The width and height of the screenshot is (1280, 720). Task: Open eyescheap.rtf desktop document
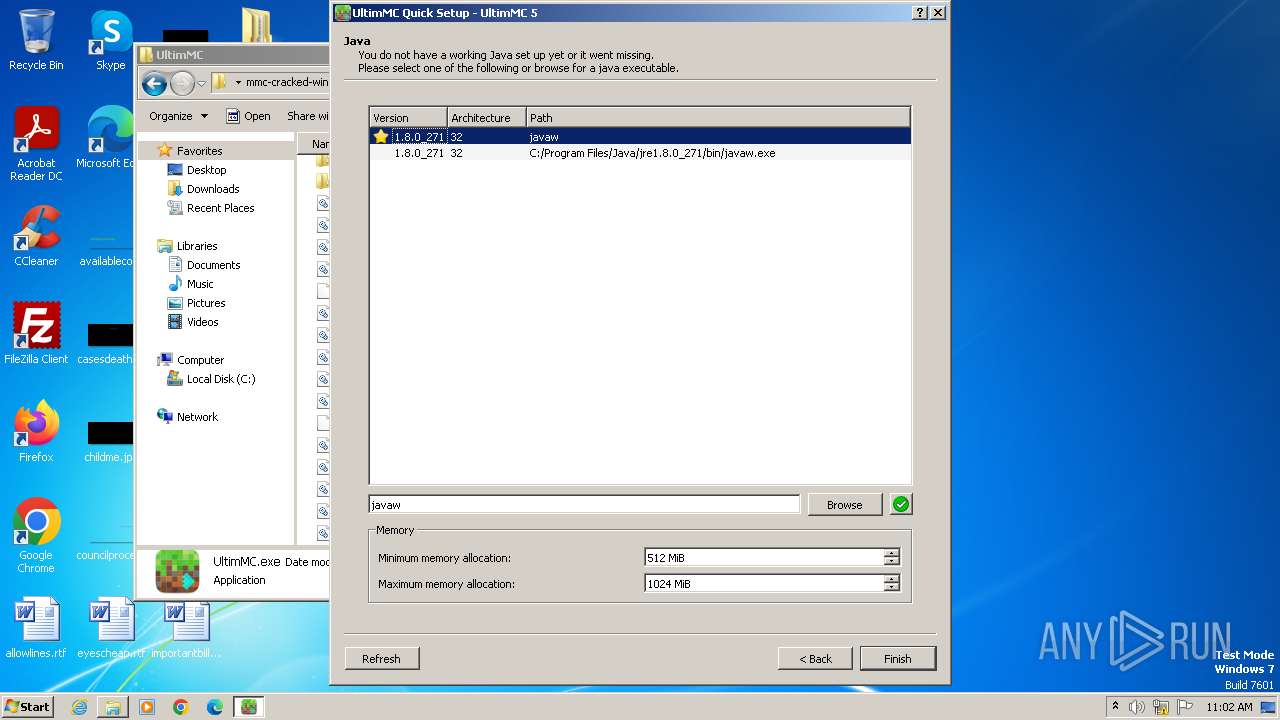click(111, 628)
